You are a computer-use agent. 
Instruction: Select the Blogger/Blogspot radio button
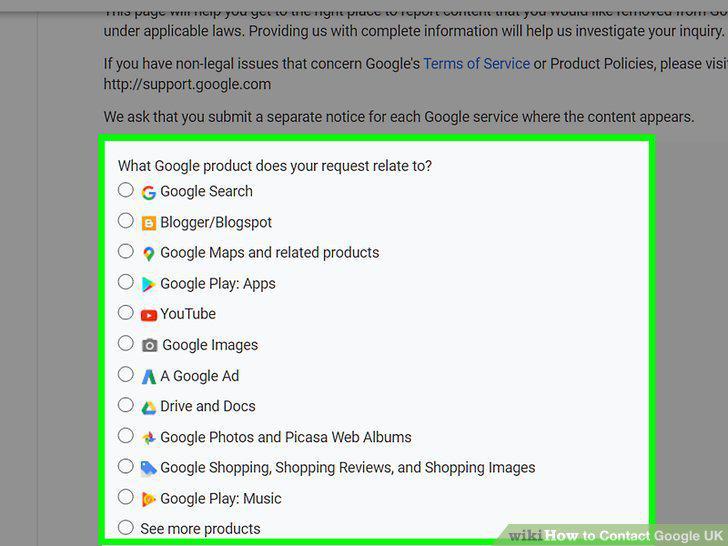[x=125, y=221]
